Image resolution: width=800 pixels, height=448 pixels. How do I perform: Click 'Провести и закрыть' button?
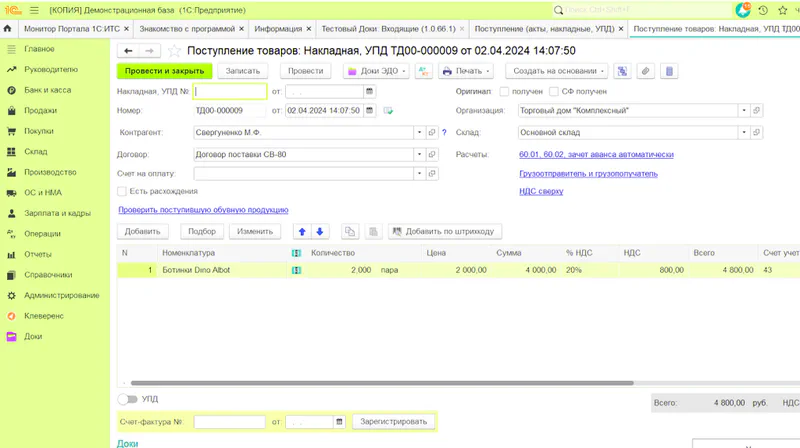tap(165, 71)
